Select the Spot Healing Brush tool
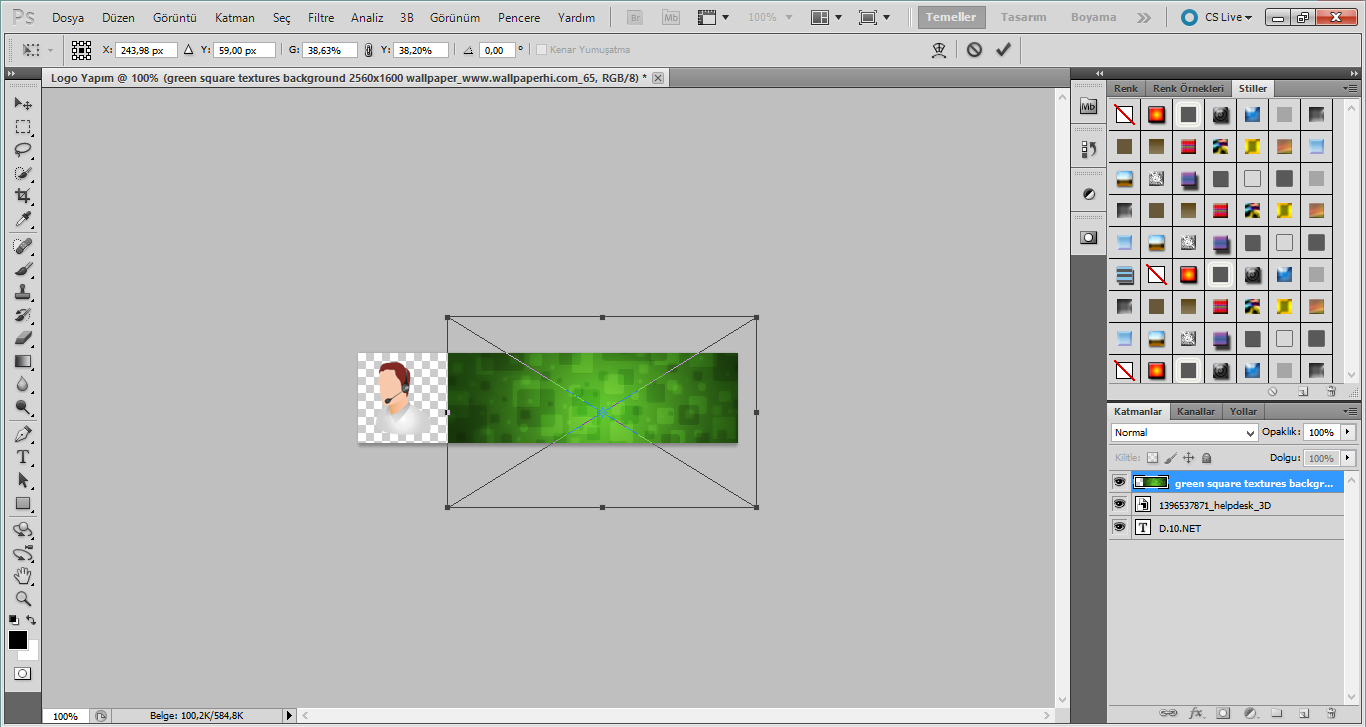1366x727 pixels. point(23,246)
